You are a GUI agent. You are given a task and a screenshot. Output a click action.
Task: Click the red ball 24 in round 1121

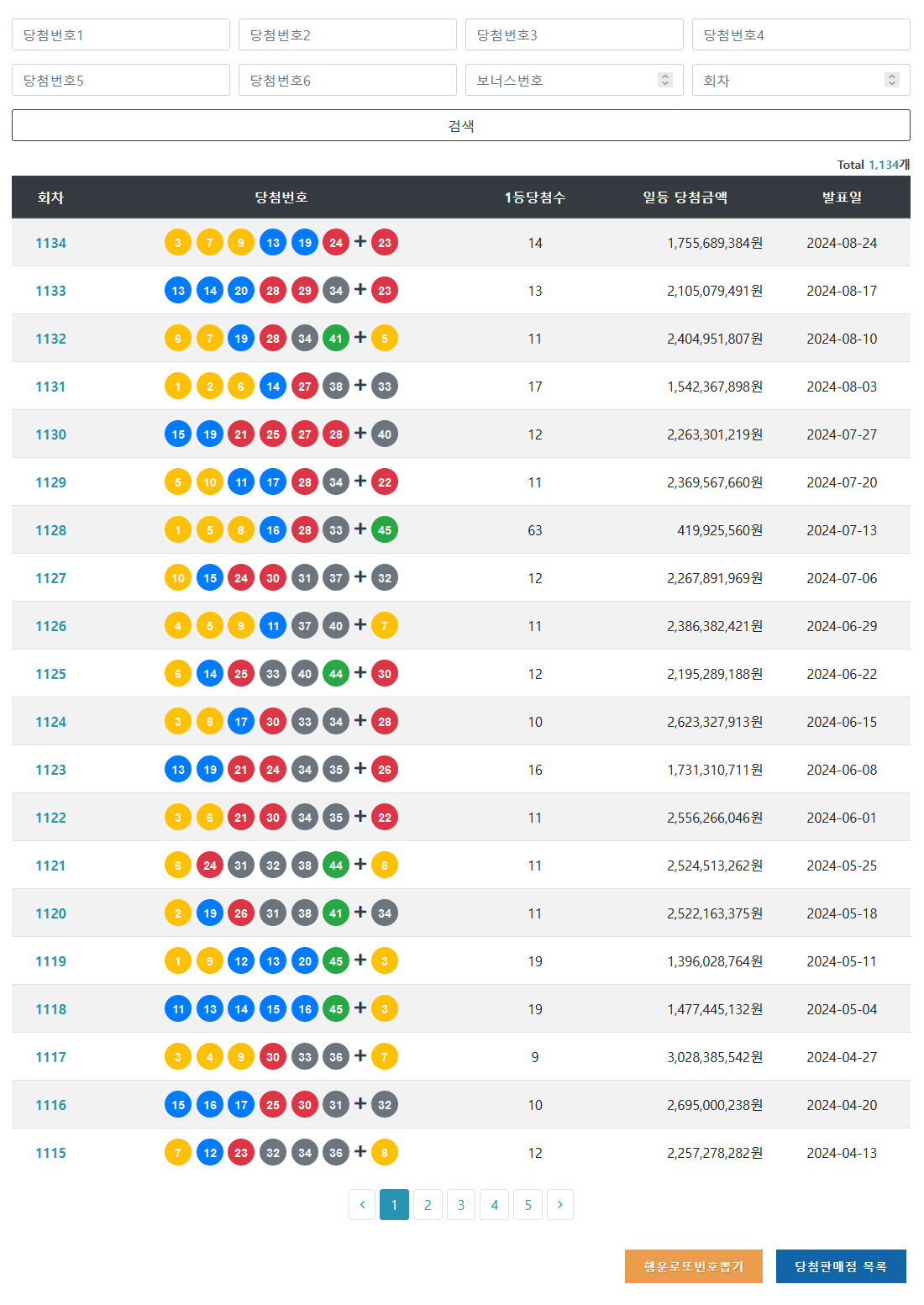tap(210, 866)
